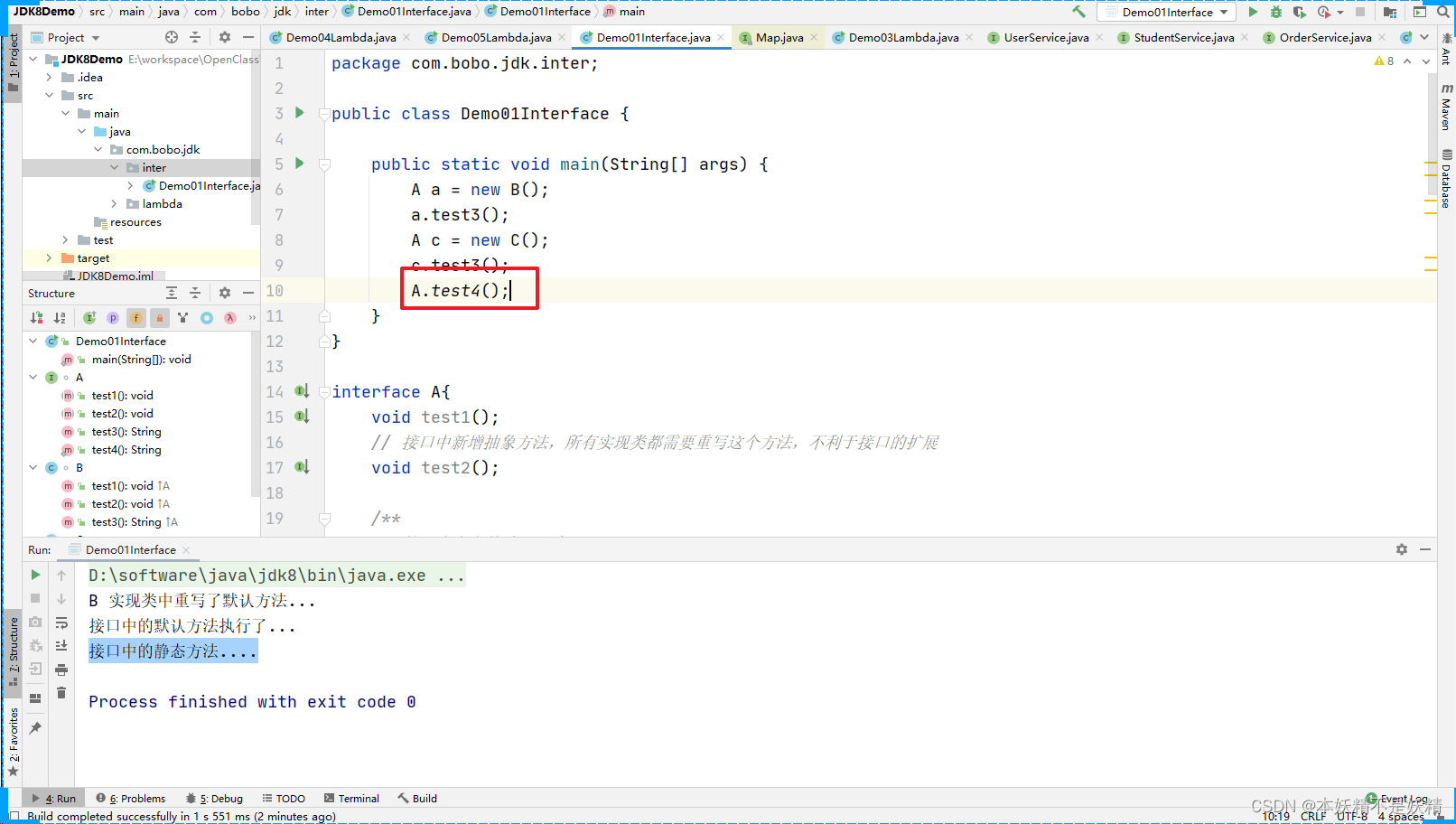Screen dimensions: 1456x824
Task: Toggle Sort Alphabetically in Structure
Action: [x=60, y=317]
